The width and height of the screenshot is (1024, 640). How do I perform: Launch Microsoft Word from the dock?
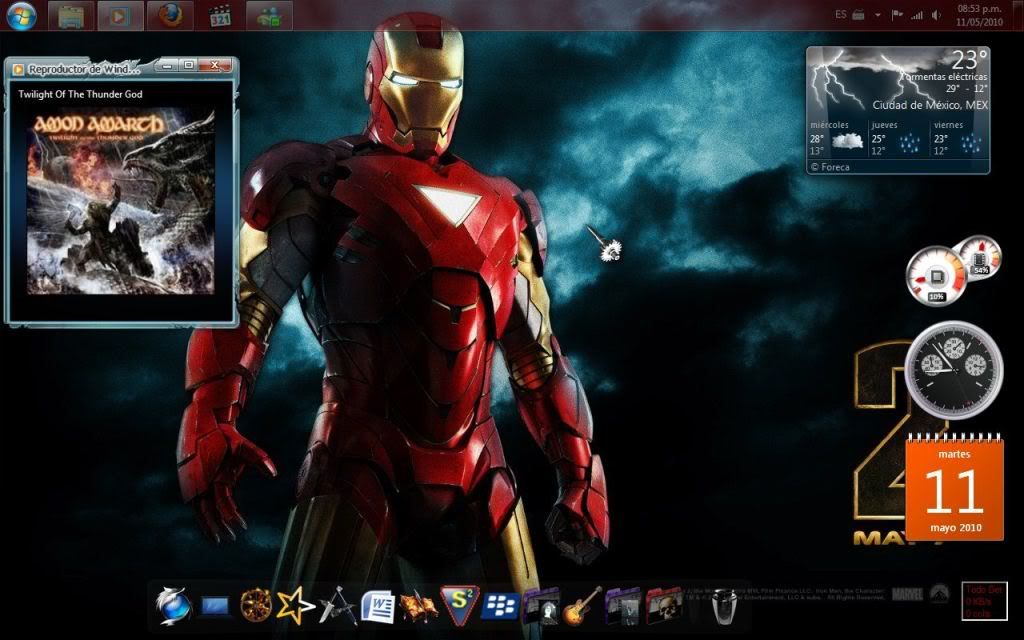click(378, 606)
